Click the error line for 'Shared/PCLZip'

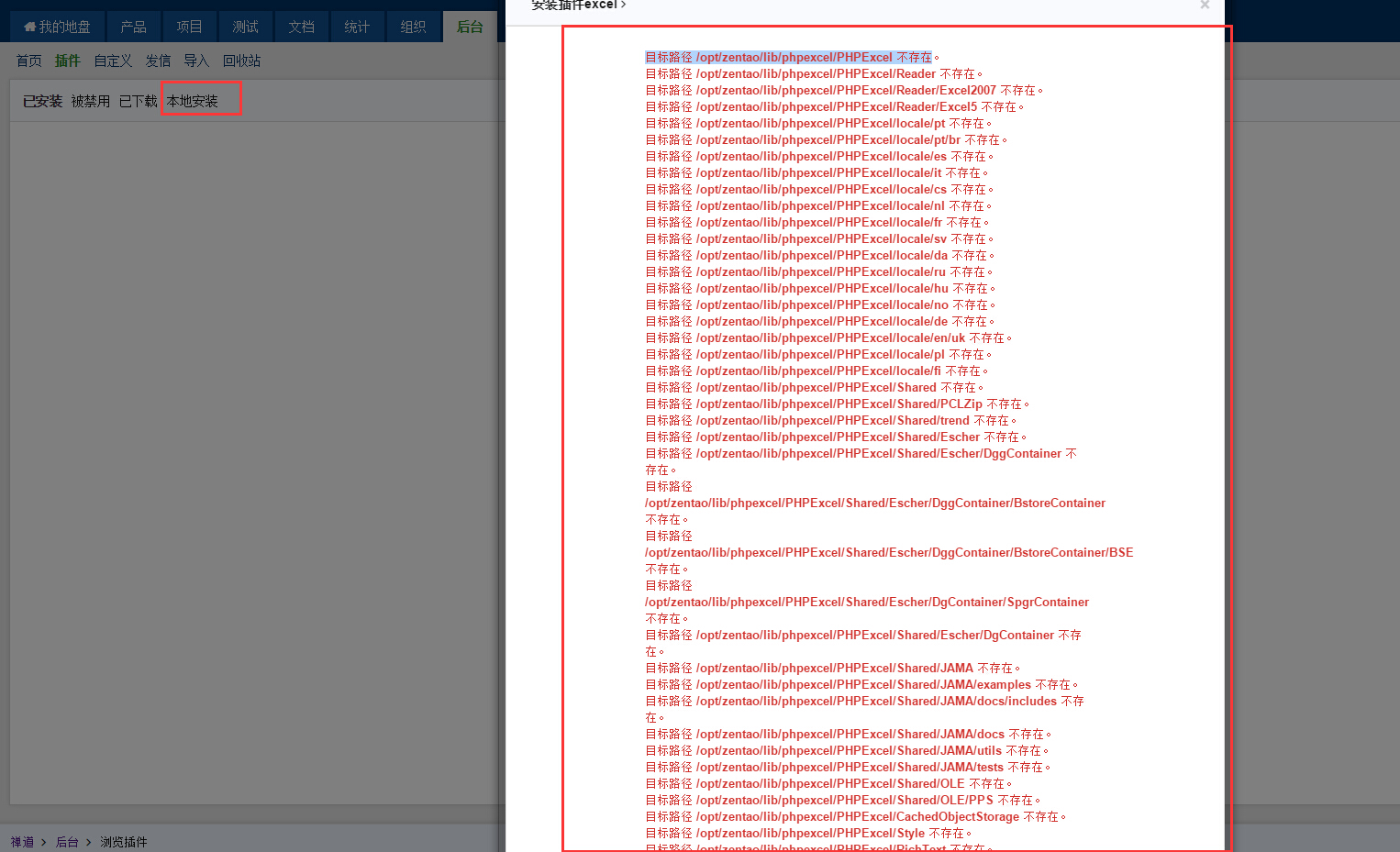[x=838, y=404]
